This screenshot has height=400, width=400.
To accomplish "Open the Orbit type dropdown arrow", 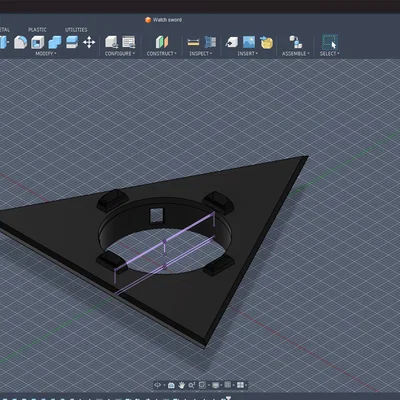I will tap(164, 385).
